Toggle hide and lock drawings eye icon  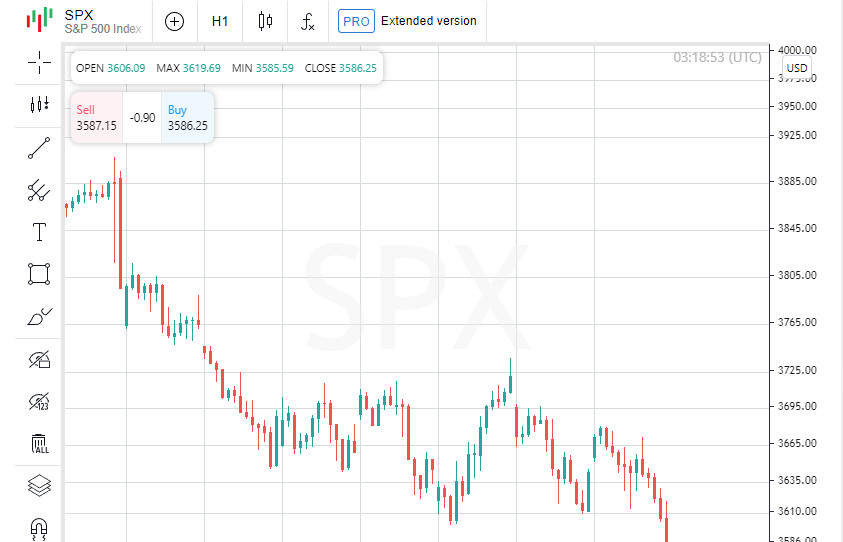tap(39, 359)
